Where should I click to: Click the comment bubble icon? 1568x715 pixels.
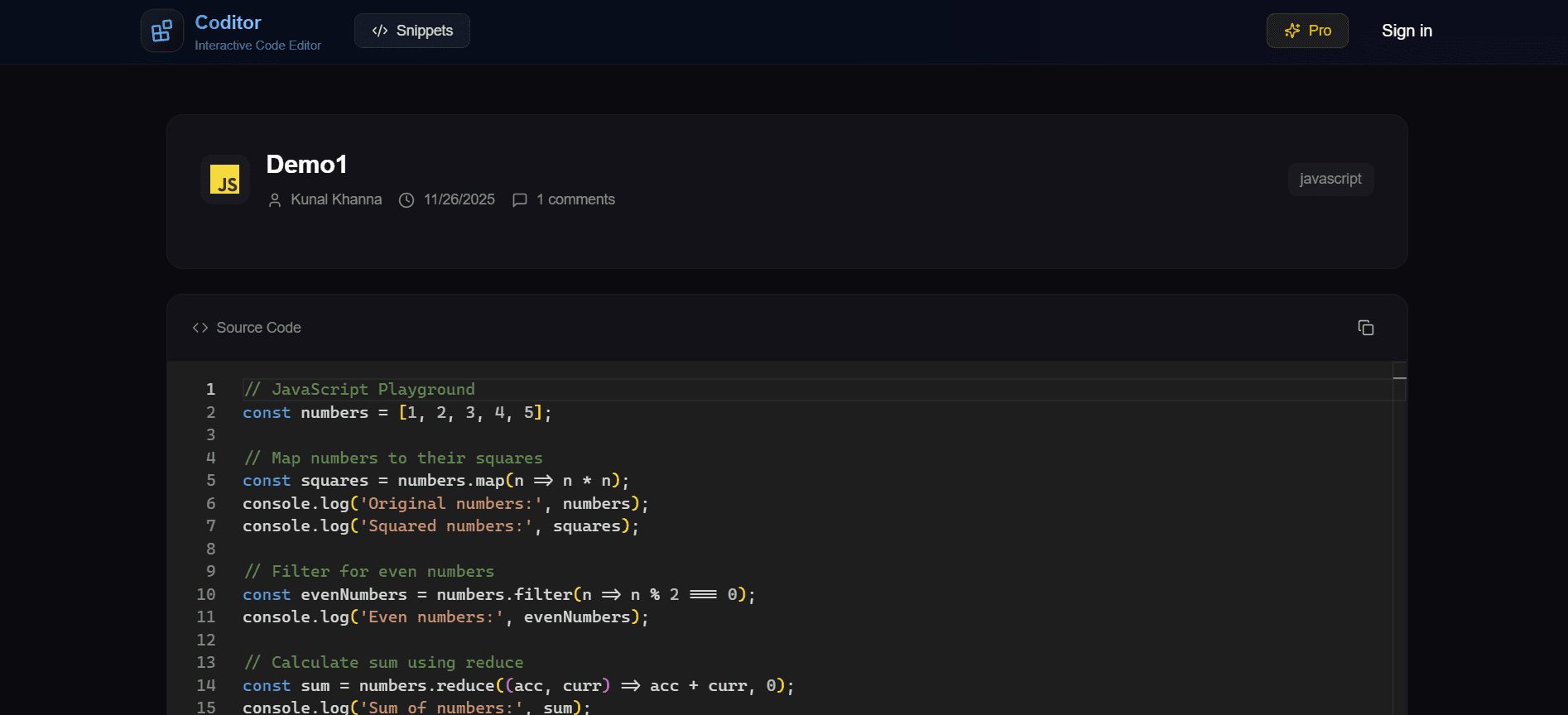[x=520, y=200]
